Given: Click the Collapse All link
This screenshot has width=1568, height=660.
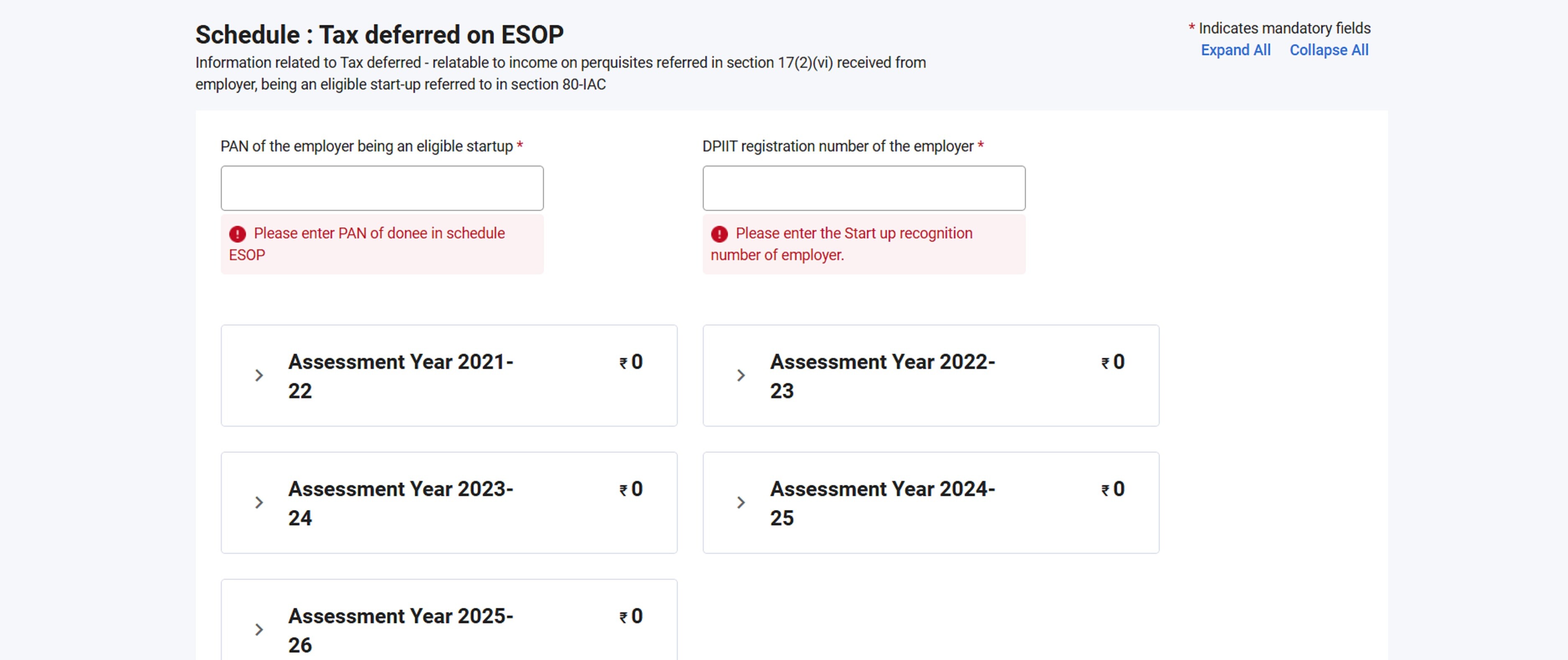Looking at the screenshot, I should [1329, 50].
